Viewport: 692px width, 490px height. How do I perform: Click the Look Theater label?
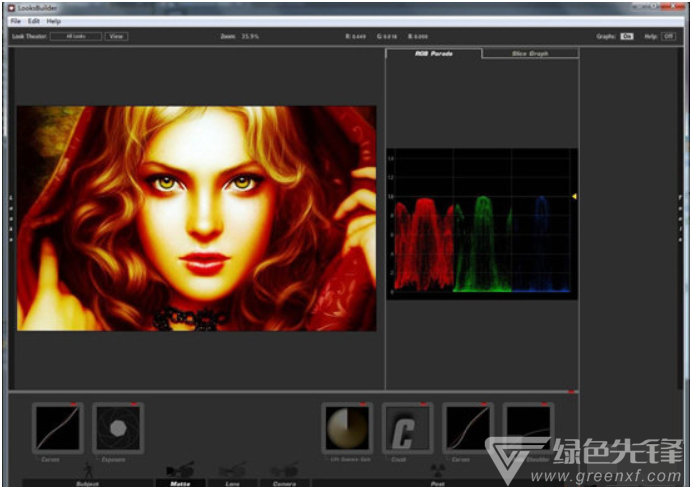[x=29, y=36]
